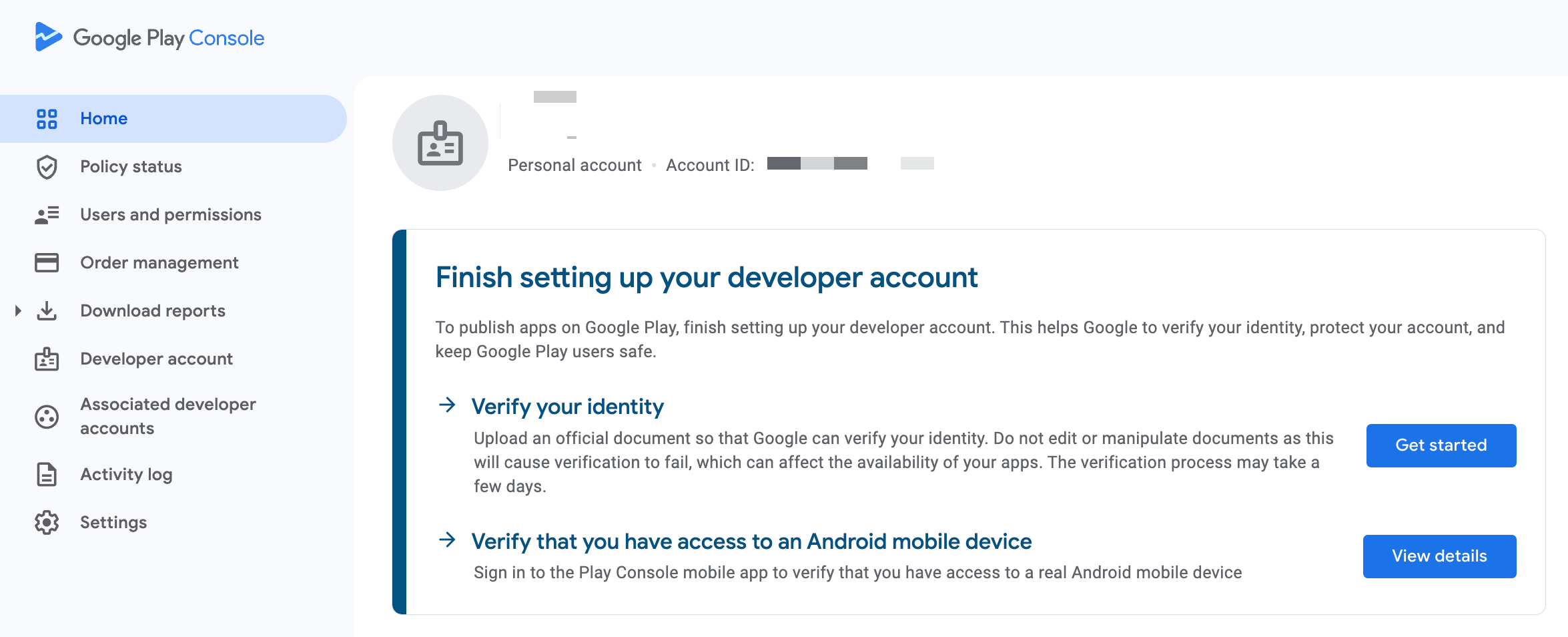Click the Settings gear icon
The width and height of the screenshot is (1568, 637).
point(47,522)
